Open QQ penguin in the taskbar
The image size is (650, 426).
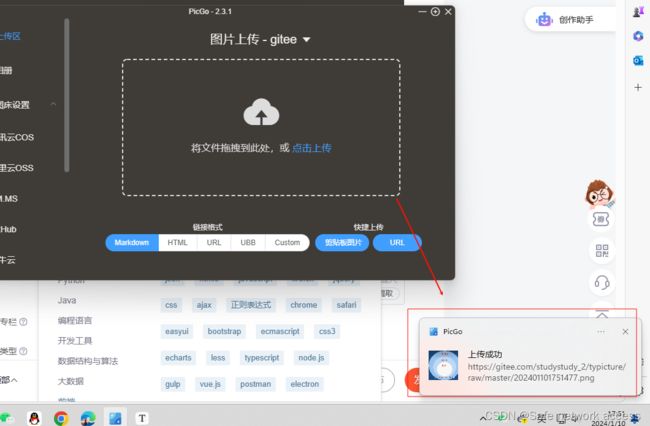pyautogui.click(x=34, y=418)
